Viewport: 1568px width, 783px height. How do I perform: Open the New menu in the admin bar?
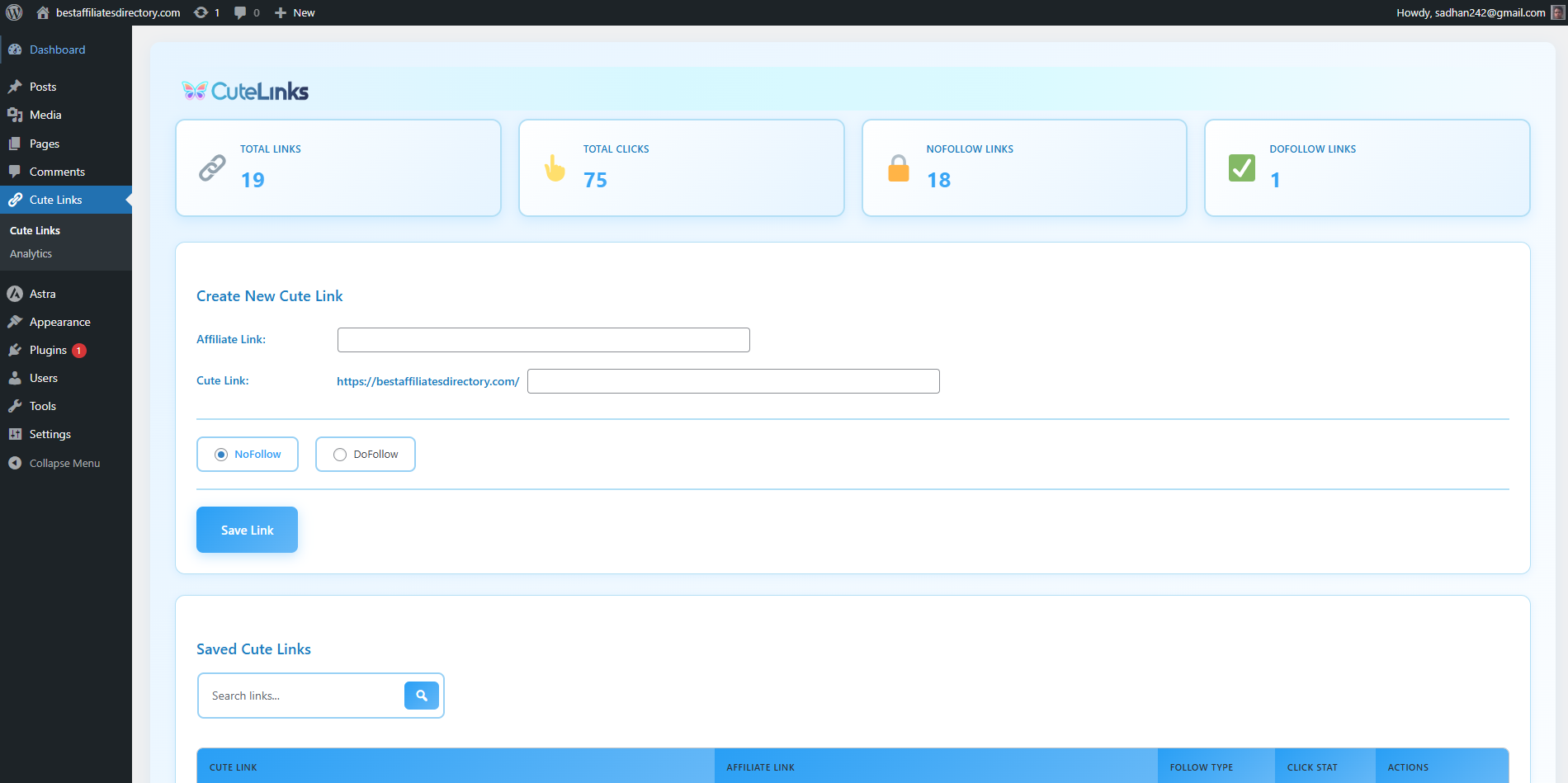pos(295,12)
